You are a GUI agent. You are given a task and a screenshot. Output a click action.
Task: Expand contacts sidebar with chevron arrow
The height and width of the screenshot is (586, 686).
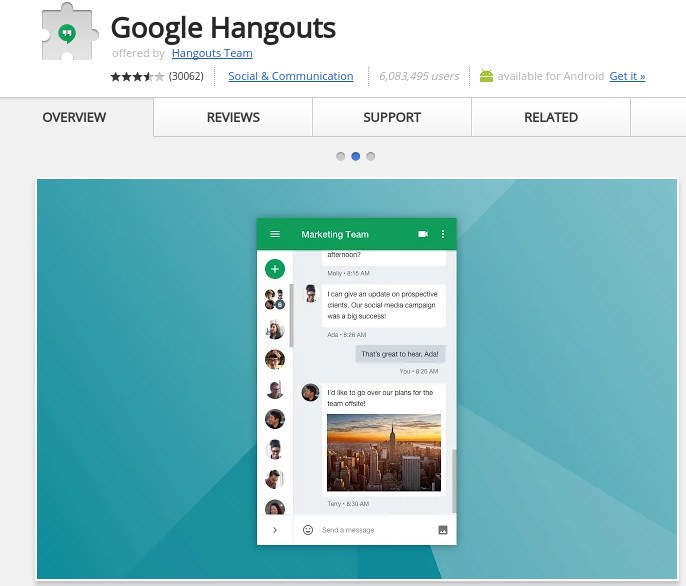[275, 530]
